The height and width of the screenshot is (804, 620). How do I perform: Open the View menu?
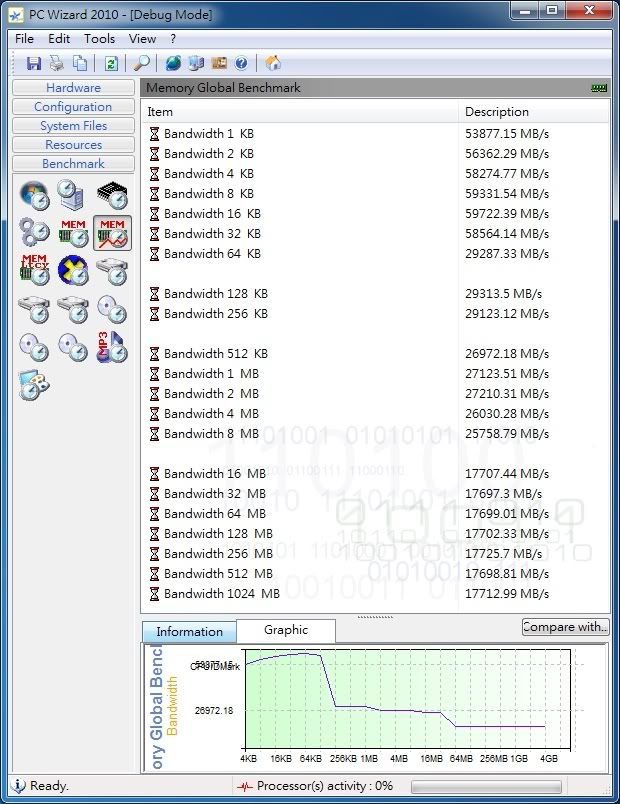(142, 39)
